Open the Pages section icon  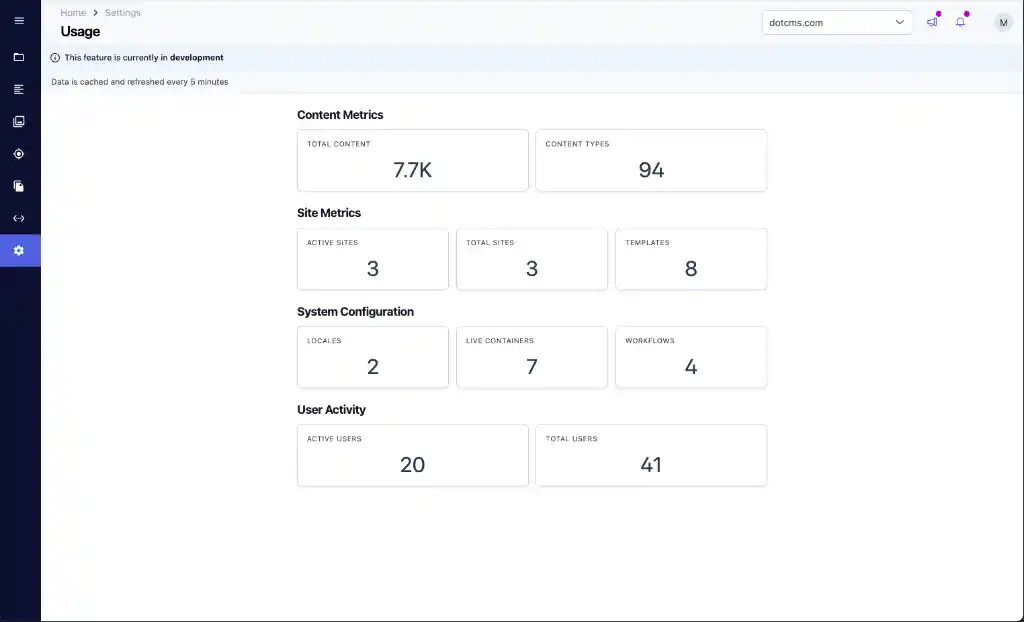(20, 121)
